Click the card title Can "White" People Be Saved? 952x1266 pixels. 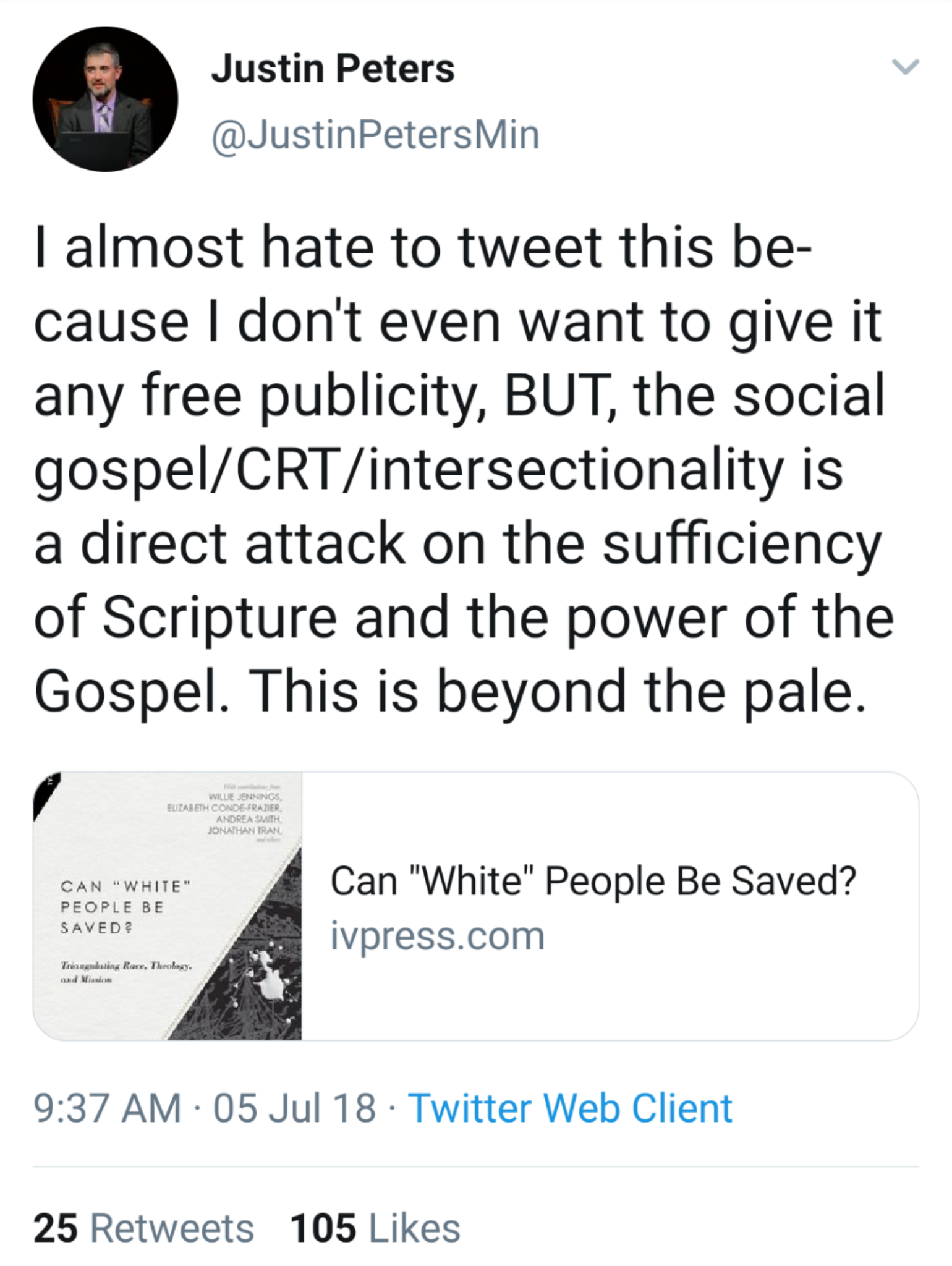point(593,880)
